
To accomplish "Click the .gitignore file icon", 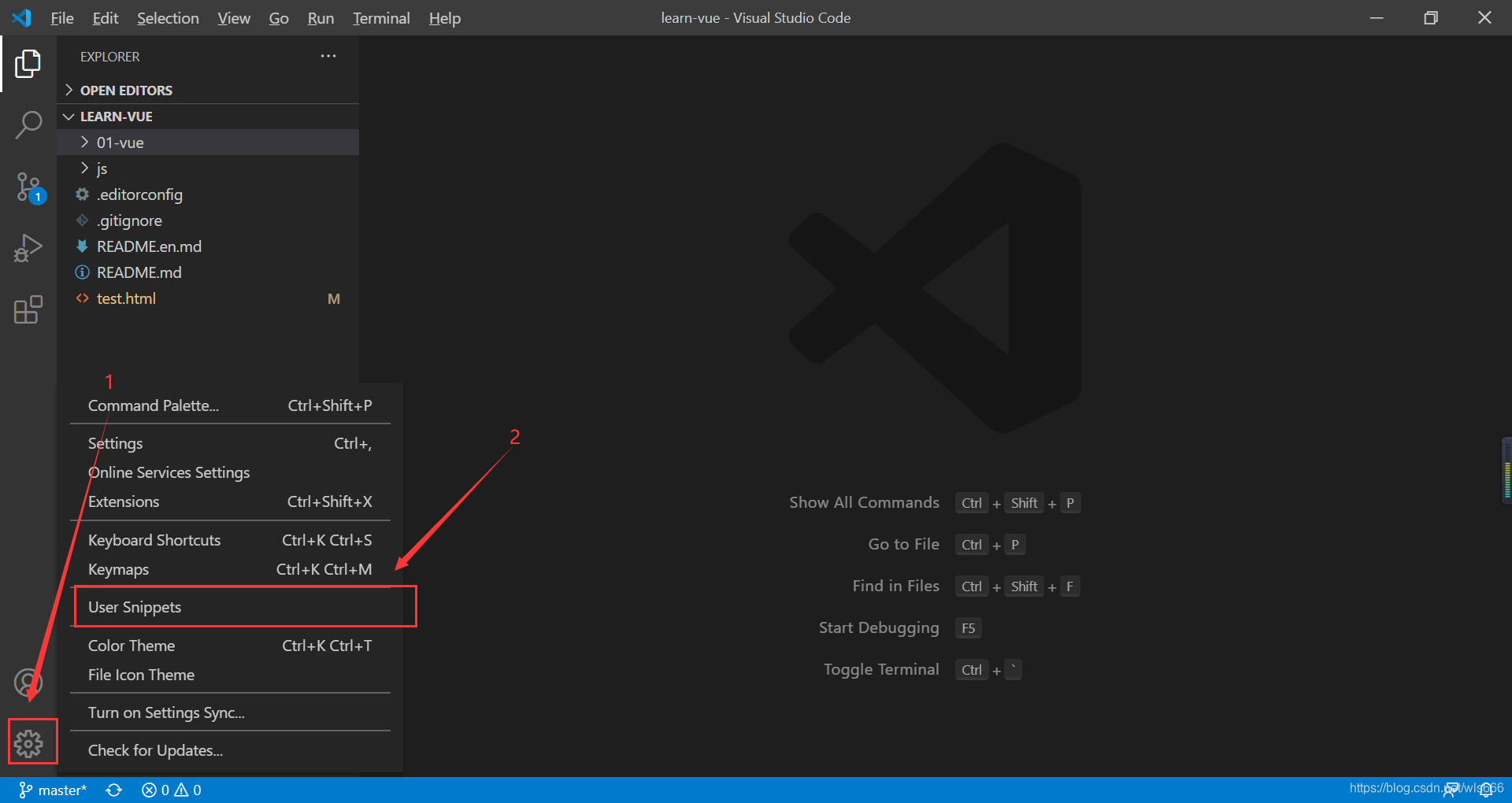I will click(x=82, y=220).
